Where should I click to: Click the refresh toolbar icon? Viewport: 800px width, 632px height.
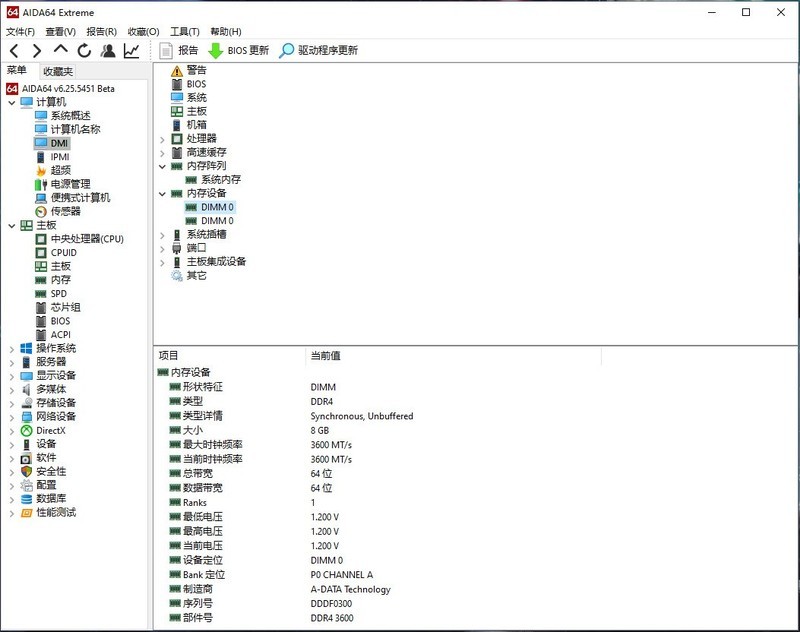(84, 50)
